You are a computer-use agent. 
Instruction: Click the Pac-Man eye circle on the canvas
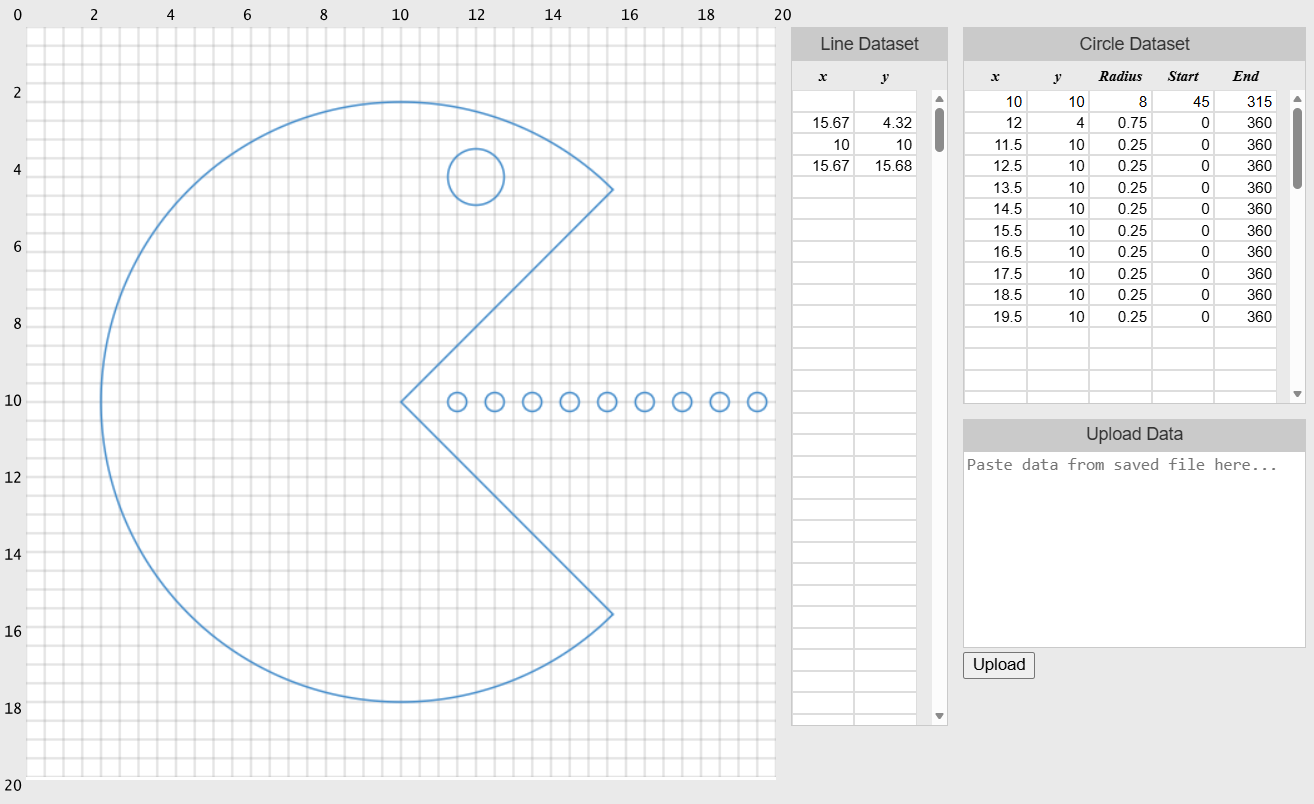475,177
